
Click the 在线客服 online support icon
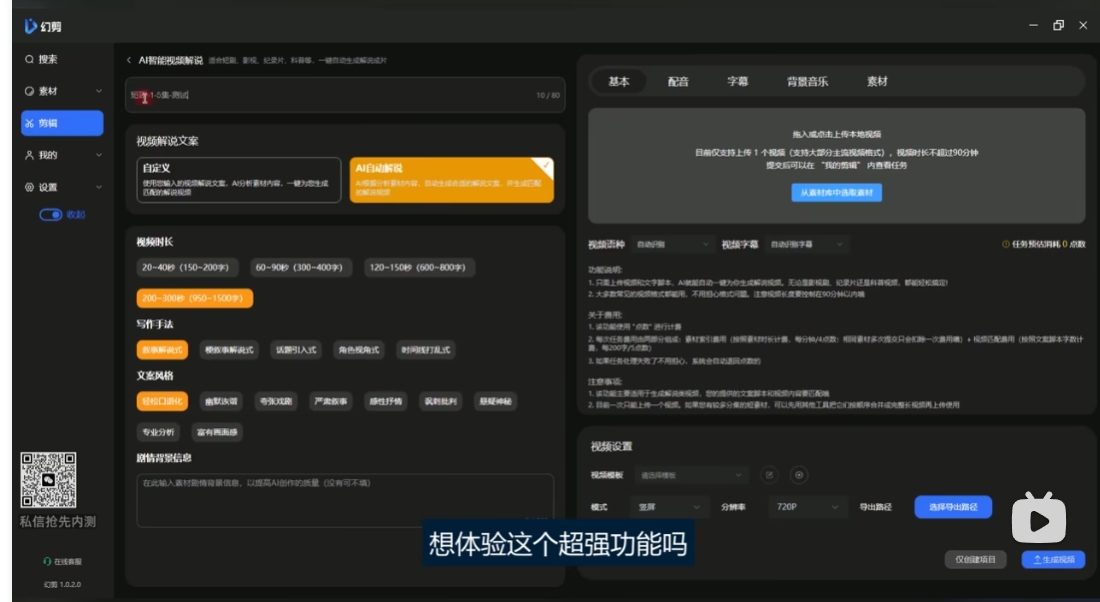pos(47,561)
